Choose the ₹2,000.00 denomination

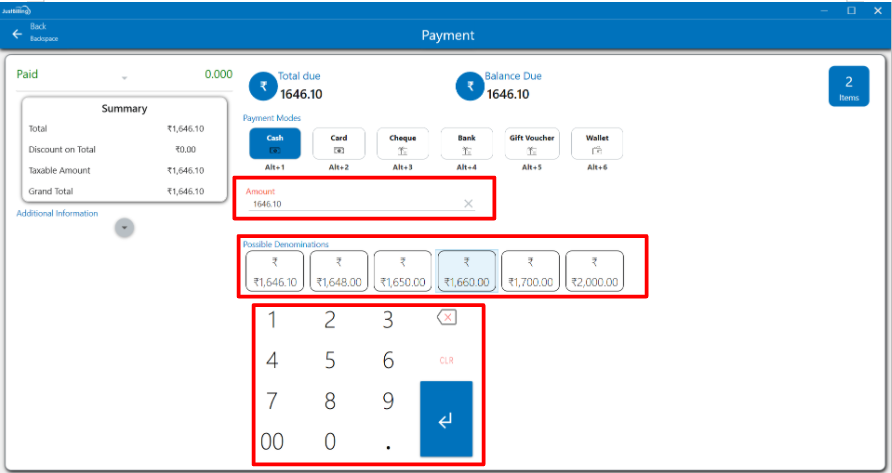tap(594, 272)
